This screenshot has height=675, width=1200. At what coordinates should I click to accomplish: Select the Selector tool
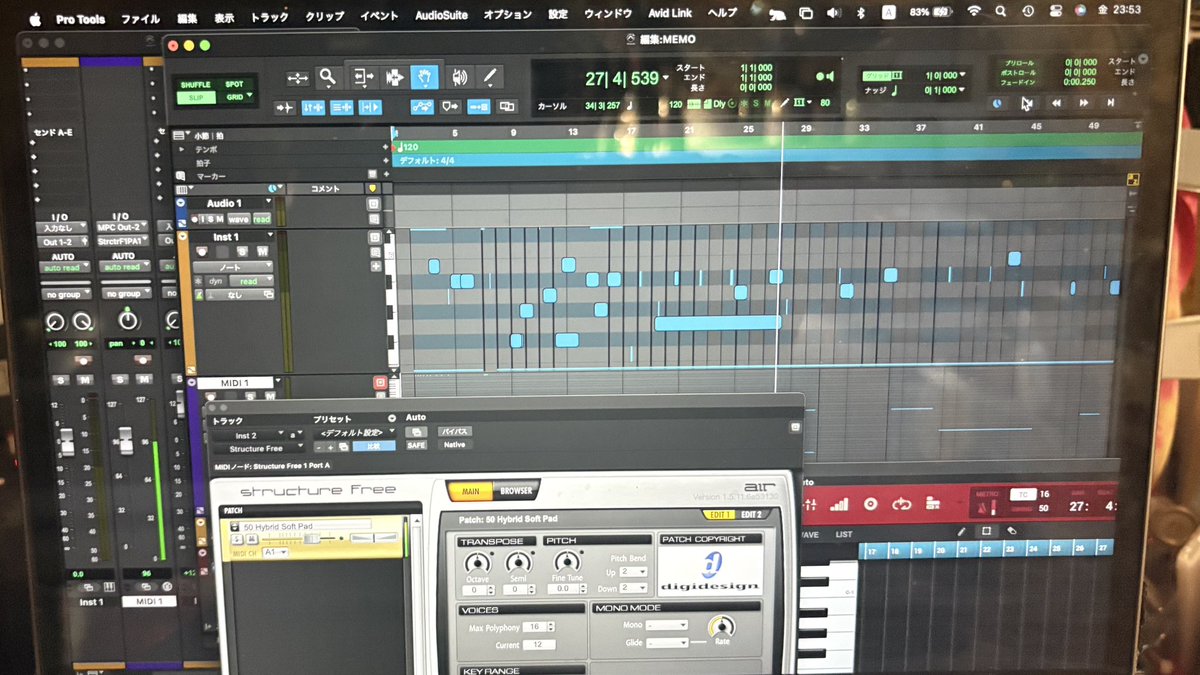coord(394,77)
